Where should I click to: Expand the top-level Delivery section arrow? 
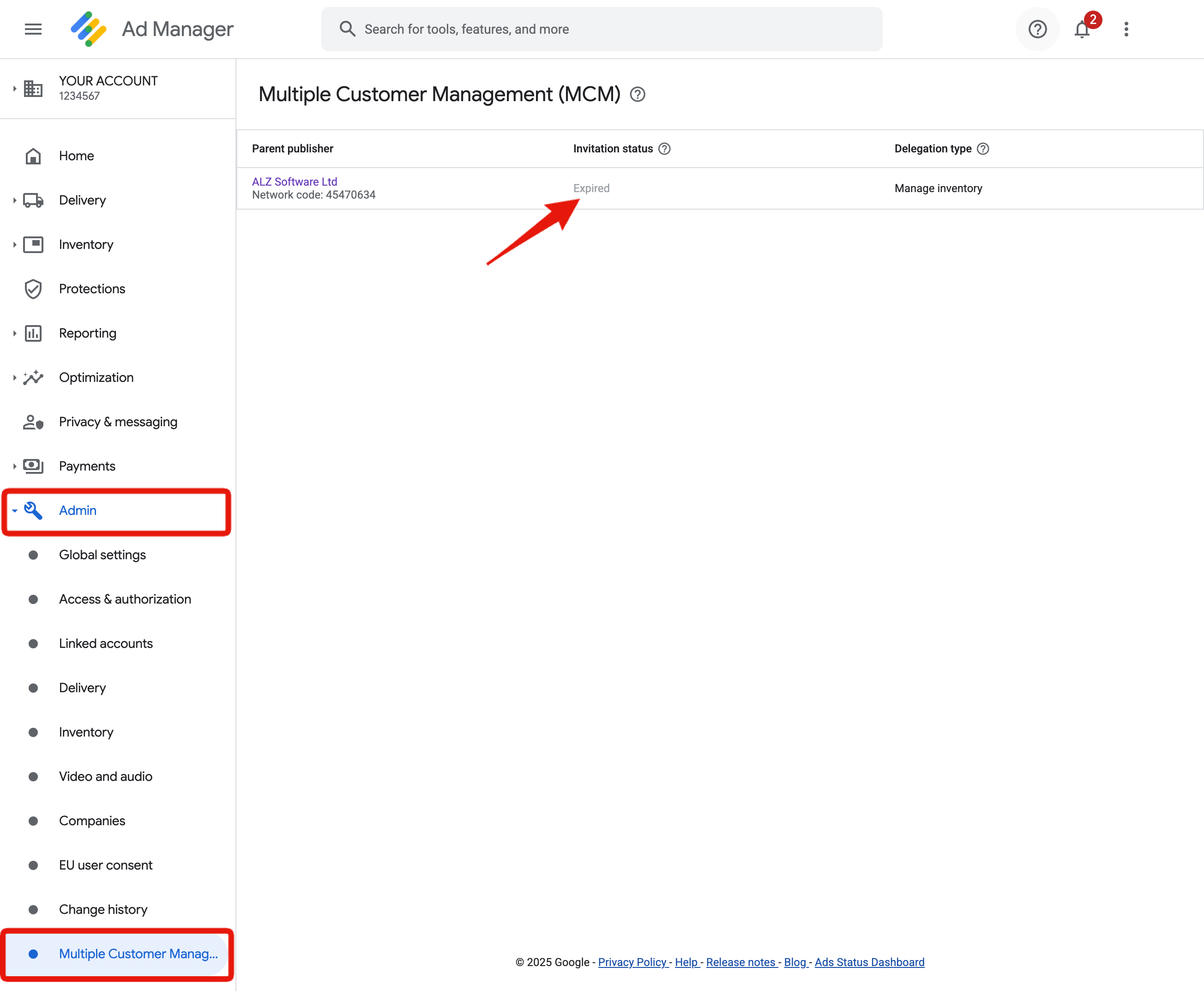[14, 200]
